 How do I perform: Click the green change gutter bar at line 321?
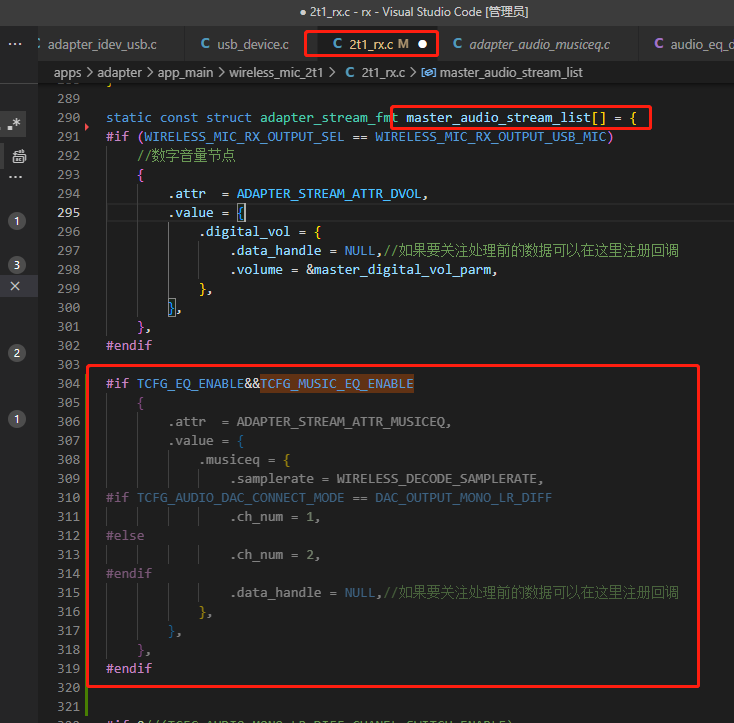tap(87, 706)
